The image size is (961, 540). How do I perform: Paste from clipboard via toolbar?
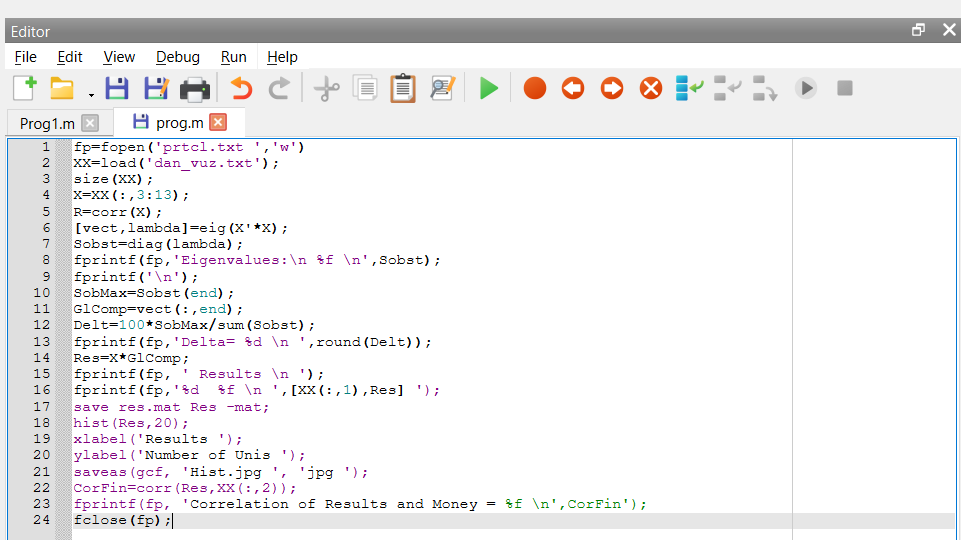tap(402, 89)
